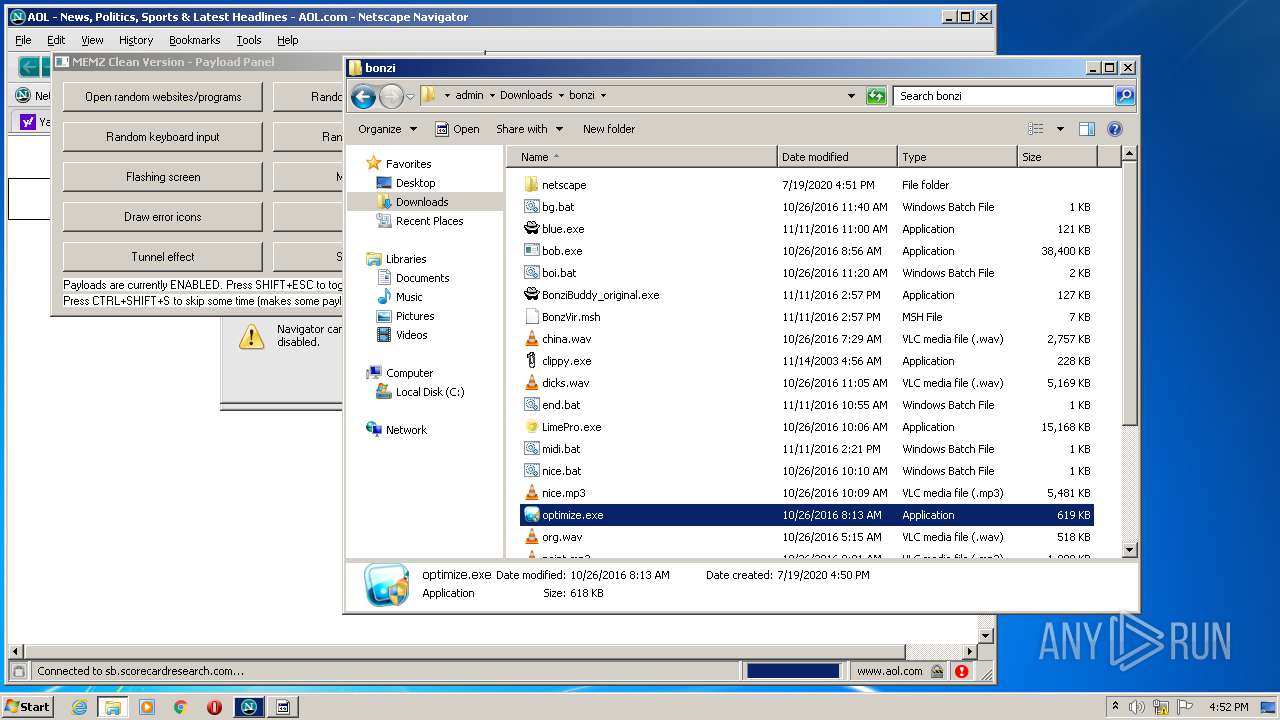Switch to Netscape Navigator taskbar icon
The image size is (1280, 720).
(x=248, y=707)
